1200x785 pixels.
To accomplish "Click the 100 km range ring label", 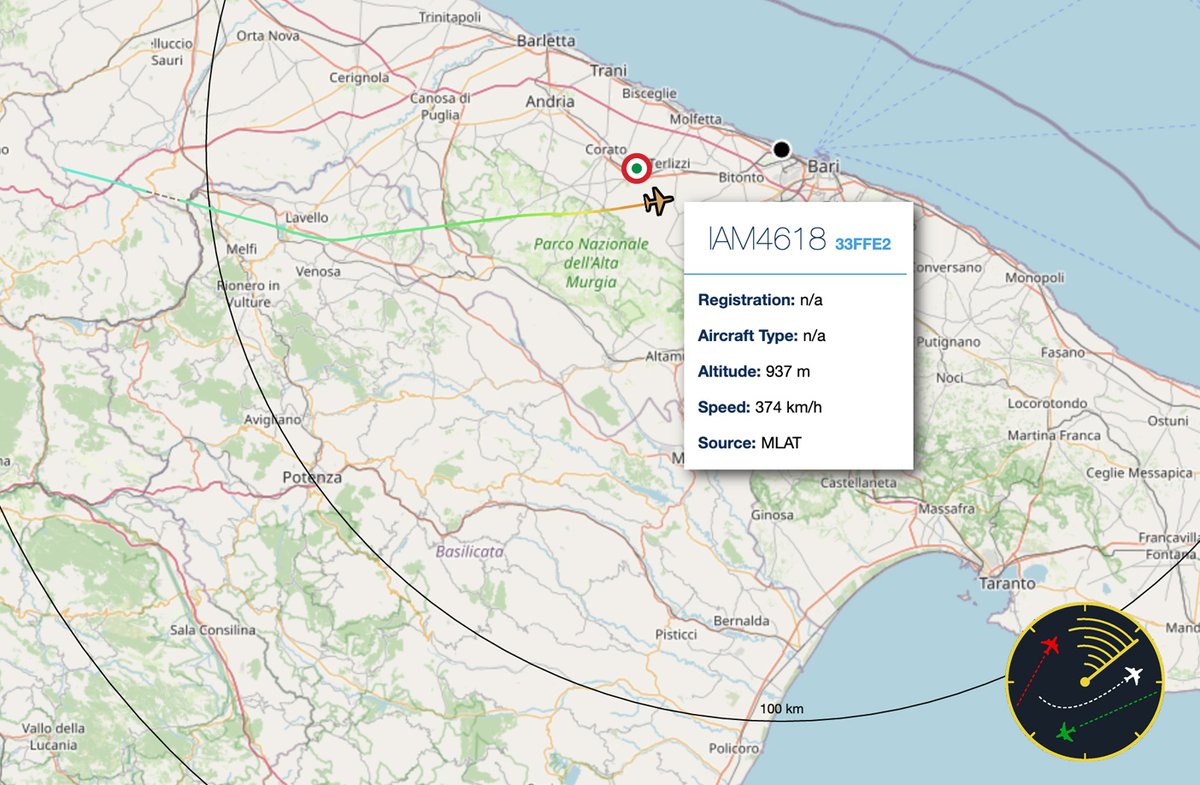I will point(782,709).
